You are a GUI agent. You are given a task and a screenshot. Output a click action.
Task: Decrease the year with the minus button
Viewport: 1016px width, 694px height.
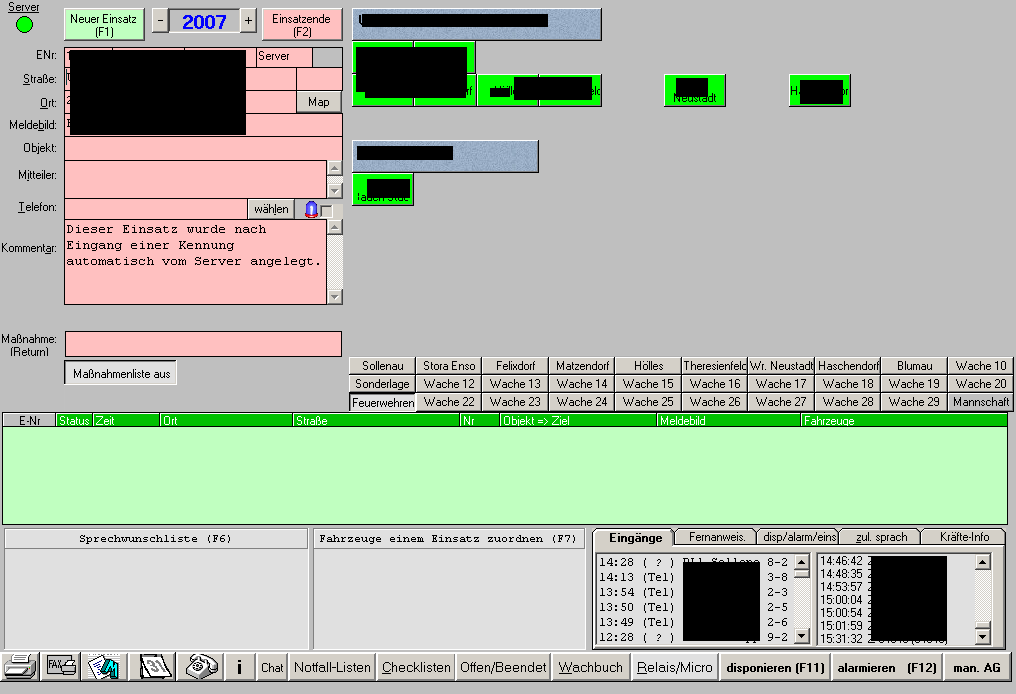pyautogui.click(x=160, y=22)
